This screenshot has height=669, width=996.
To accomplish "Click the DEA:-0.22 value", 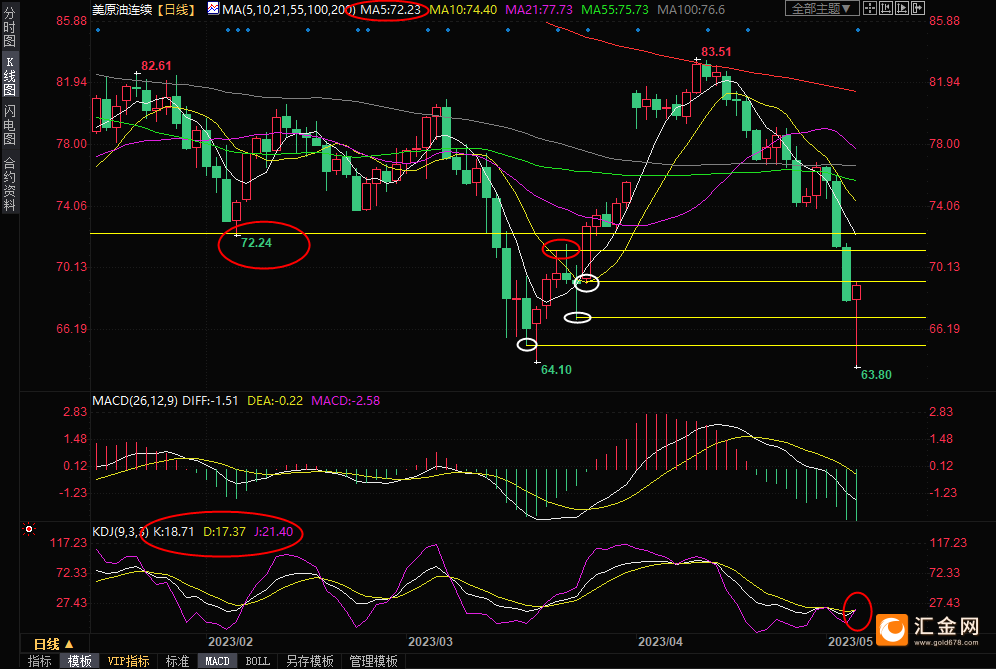I will (x=275, y=401).
